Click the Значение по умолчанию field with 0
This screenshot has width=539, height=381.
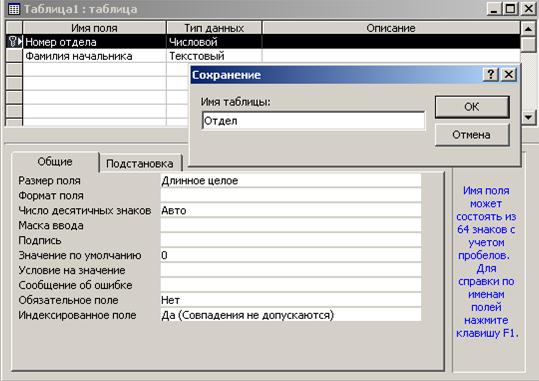click(291, 255)
